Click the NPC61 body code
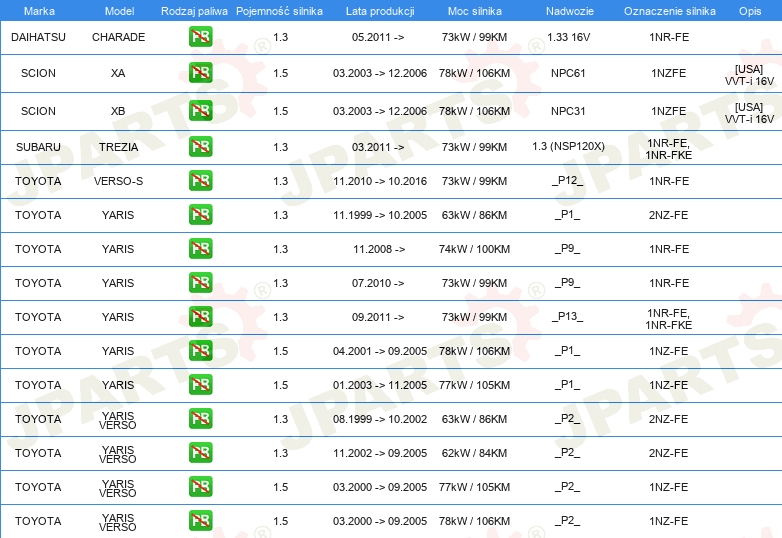The height and width of the screenshot is (538, 782). click(x=568, y=73)
